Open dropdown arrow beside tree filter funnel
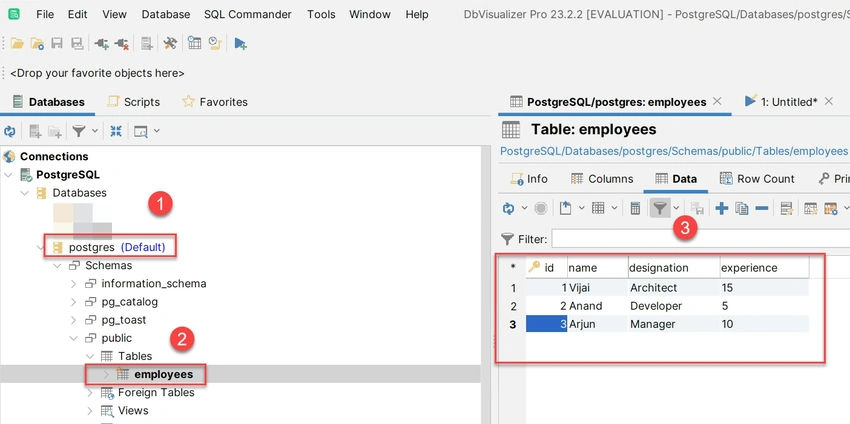Viewport: 850px width, 424px height. [x=95, y=131]
